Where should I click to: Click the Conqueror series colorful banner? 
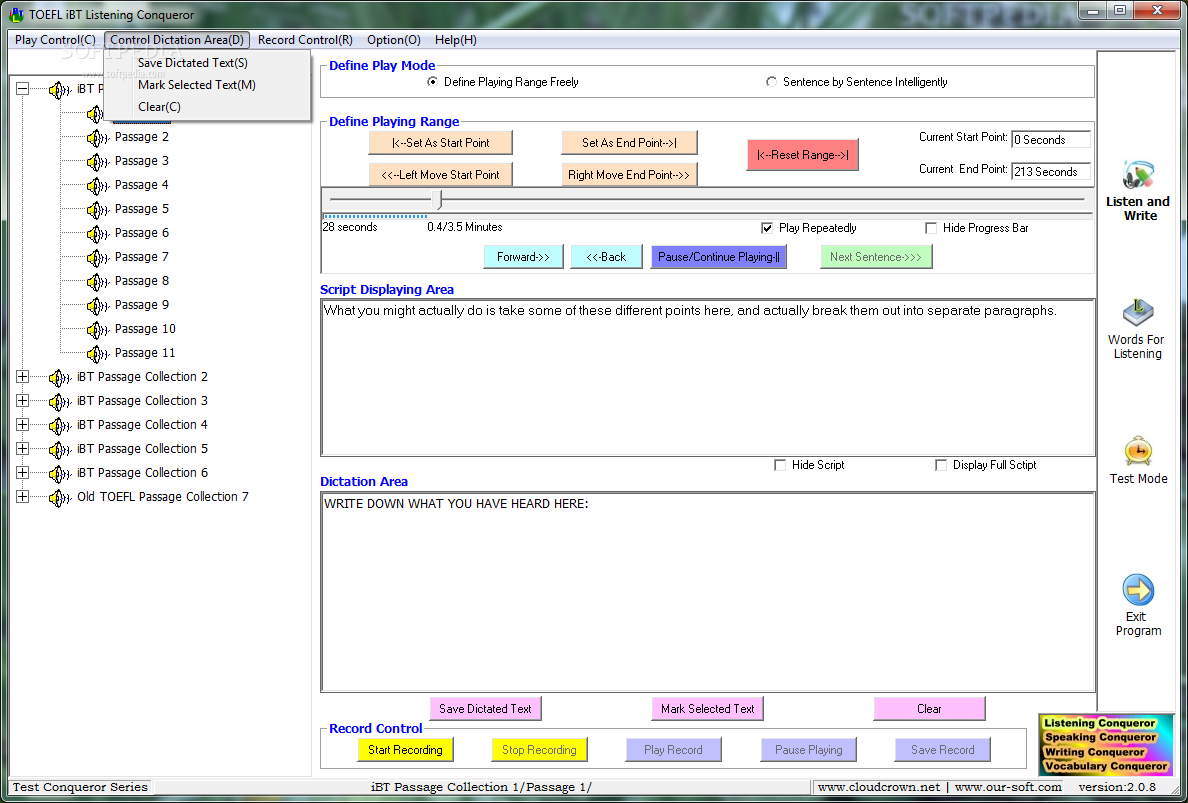[1105, 745]
